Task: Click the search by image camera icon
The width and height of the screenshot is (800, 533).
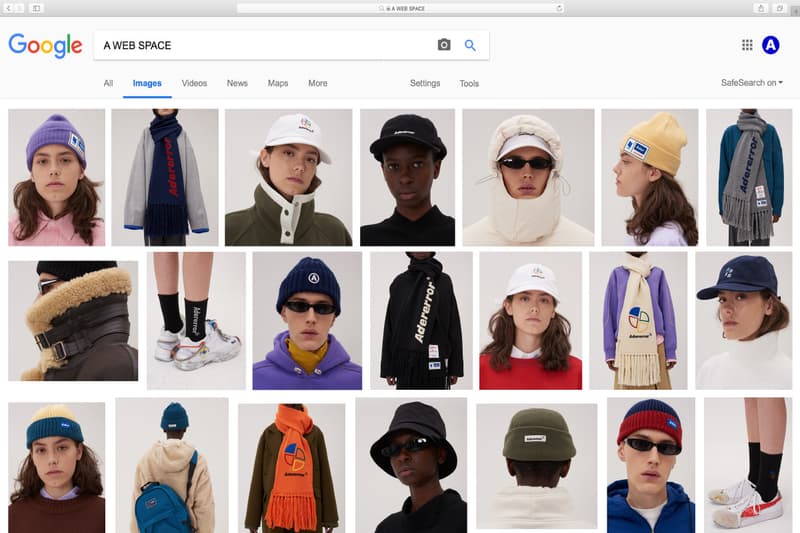Action: [x=444, y=45]
